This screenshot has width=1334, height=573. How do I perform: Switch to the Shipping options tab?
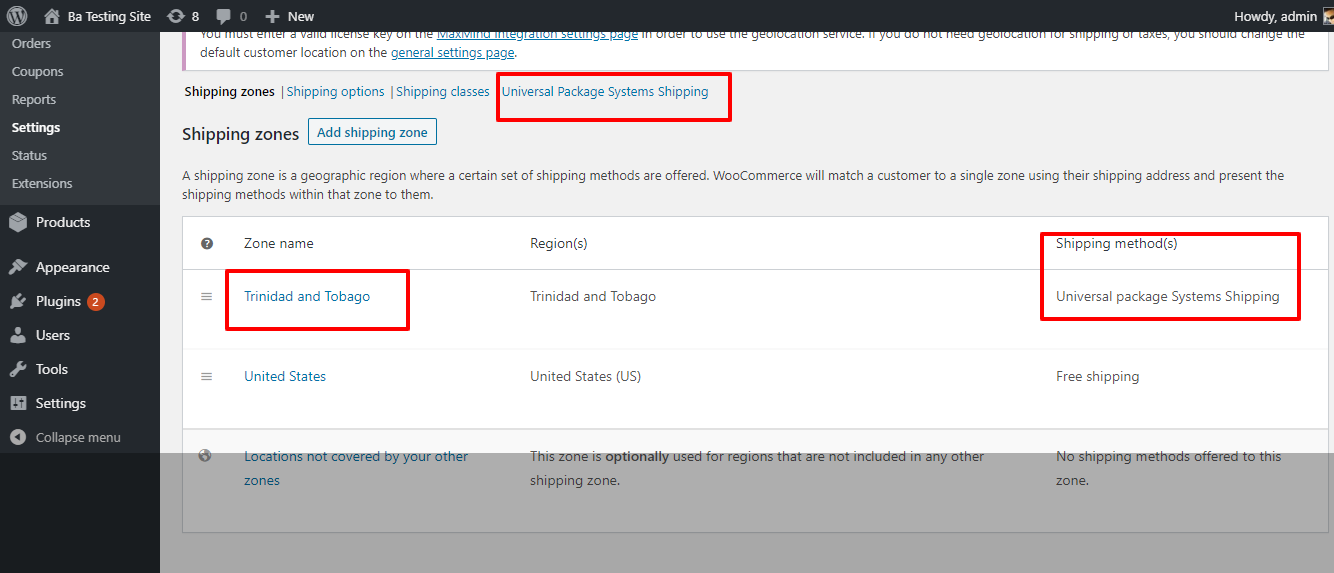[x=335, y=92]
